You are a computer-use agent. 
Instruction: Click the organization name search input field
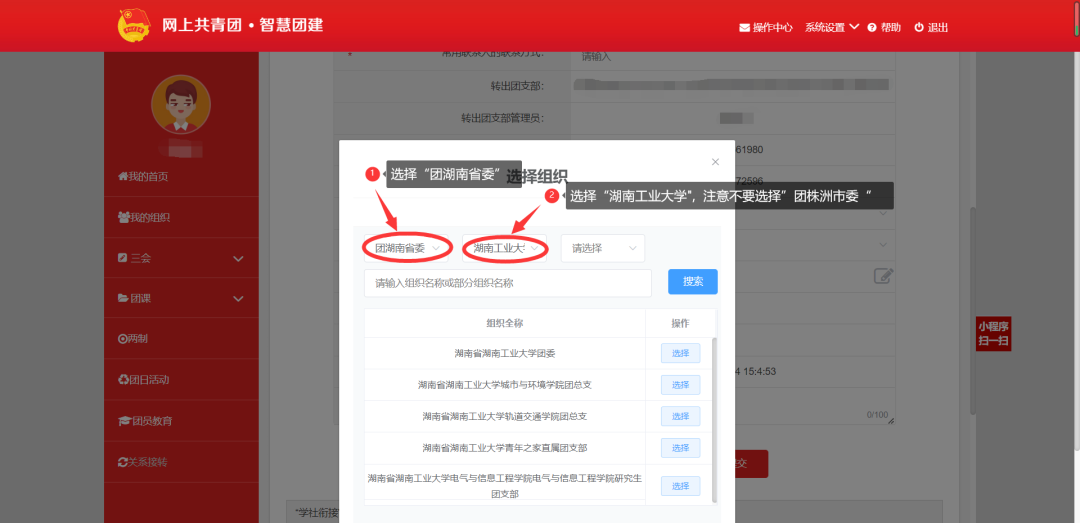click(x=508, y=283)
